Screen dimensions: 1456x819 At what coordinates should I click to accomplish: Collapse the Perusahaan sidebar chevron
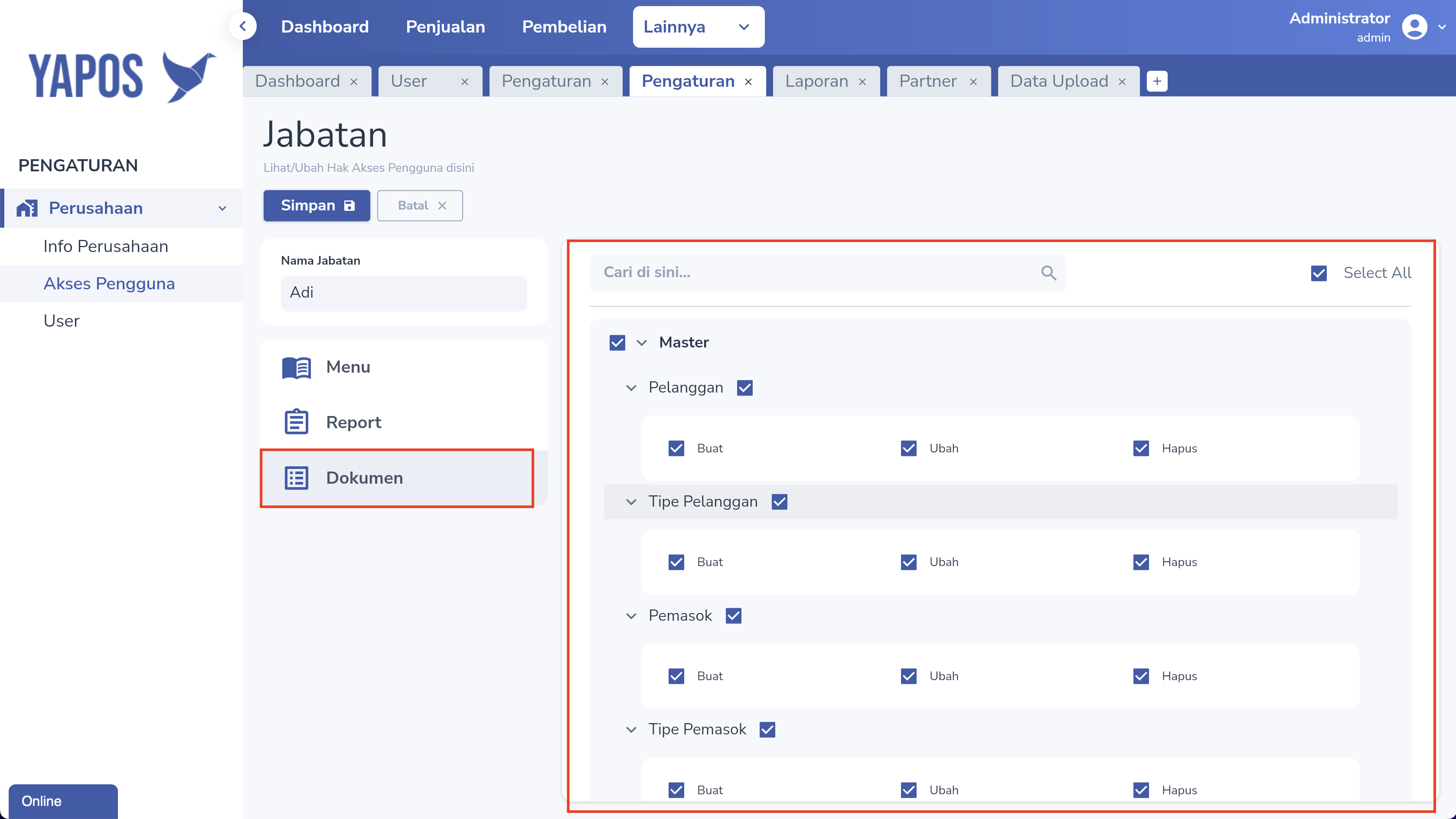[223, 209]
